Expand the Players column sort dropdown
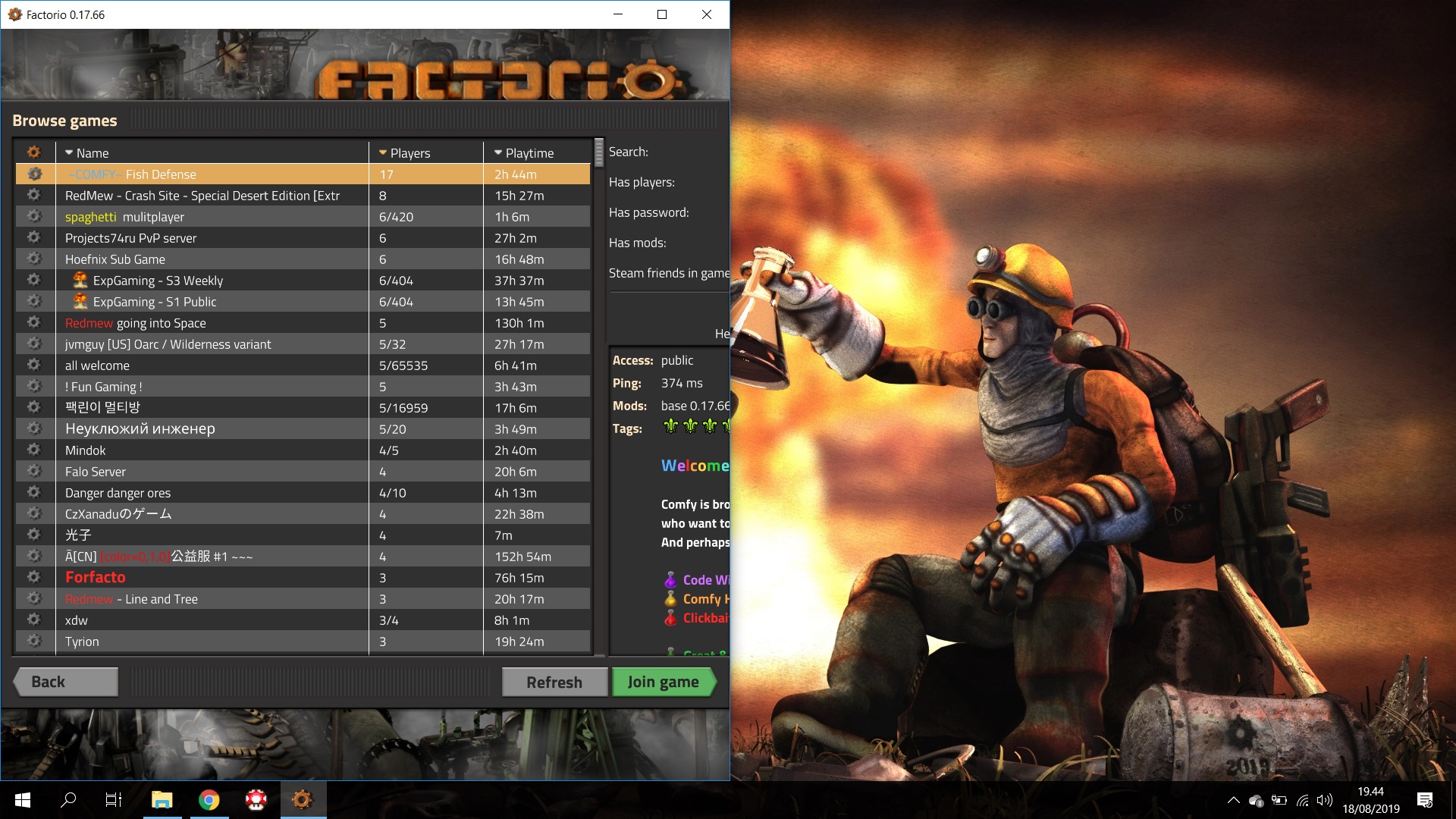The image size is (1456, 819). [x=382, y=152]
